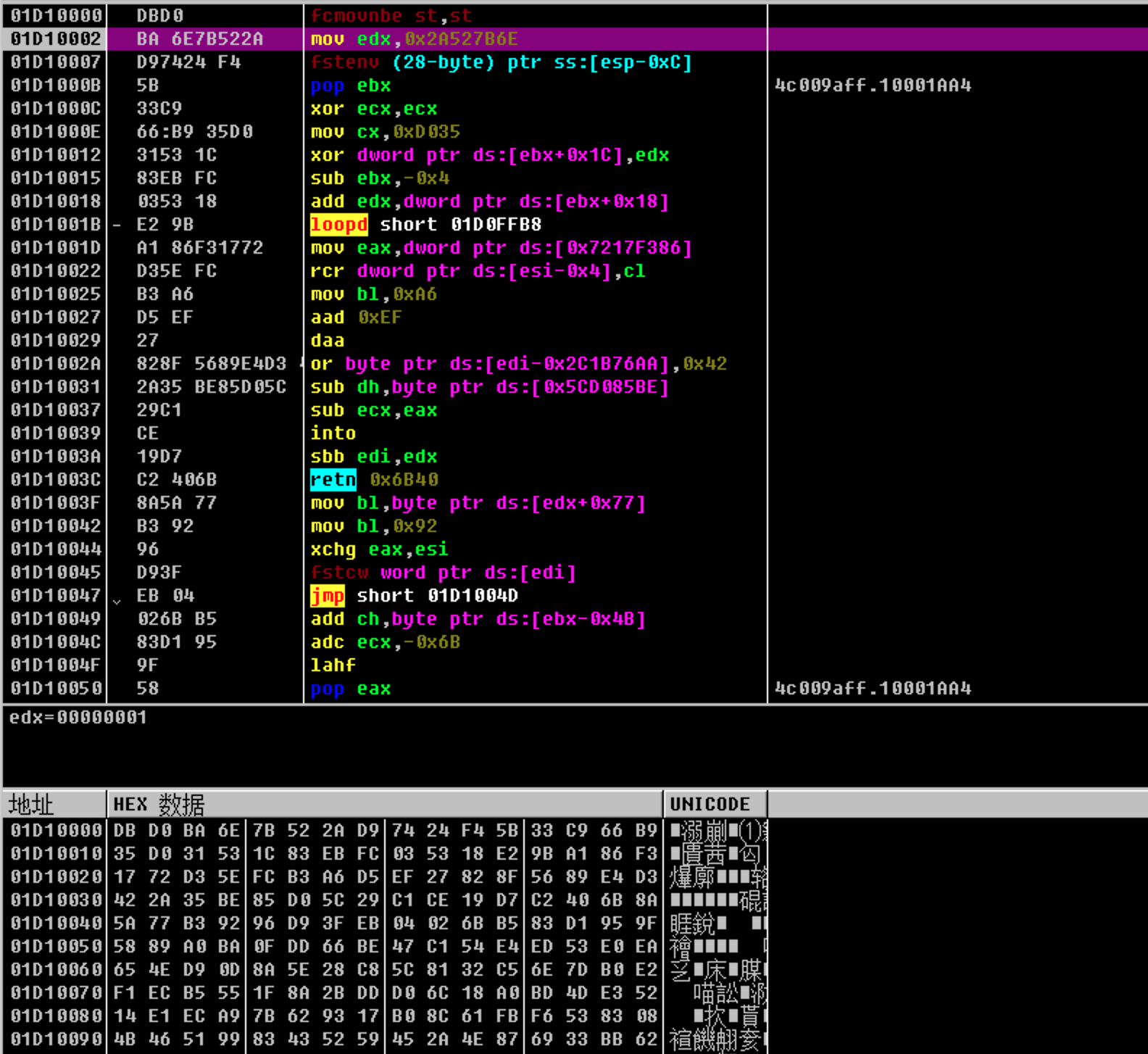The width and height of the screenshot is (1148, 1054).
Task: Select the sbb edi,edx instruction
Action: point(373,457)
